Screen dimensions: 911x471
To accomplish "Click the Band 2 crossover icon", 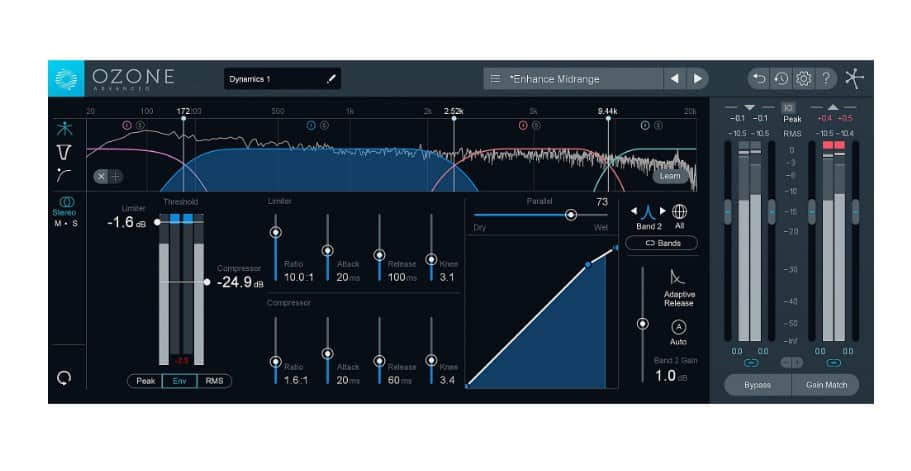I will click(x=648, y=212).
